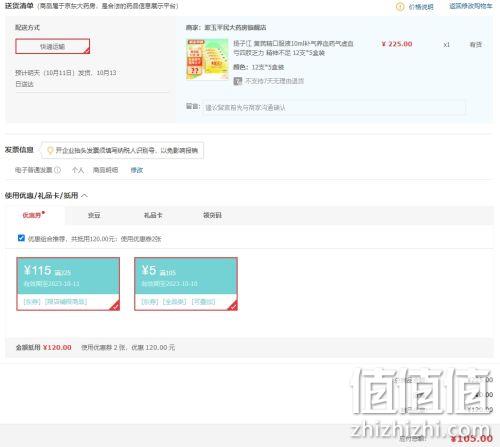500x447 pixels.
Task: Open the 领货码 tab
Action: [x=212, y=215]
